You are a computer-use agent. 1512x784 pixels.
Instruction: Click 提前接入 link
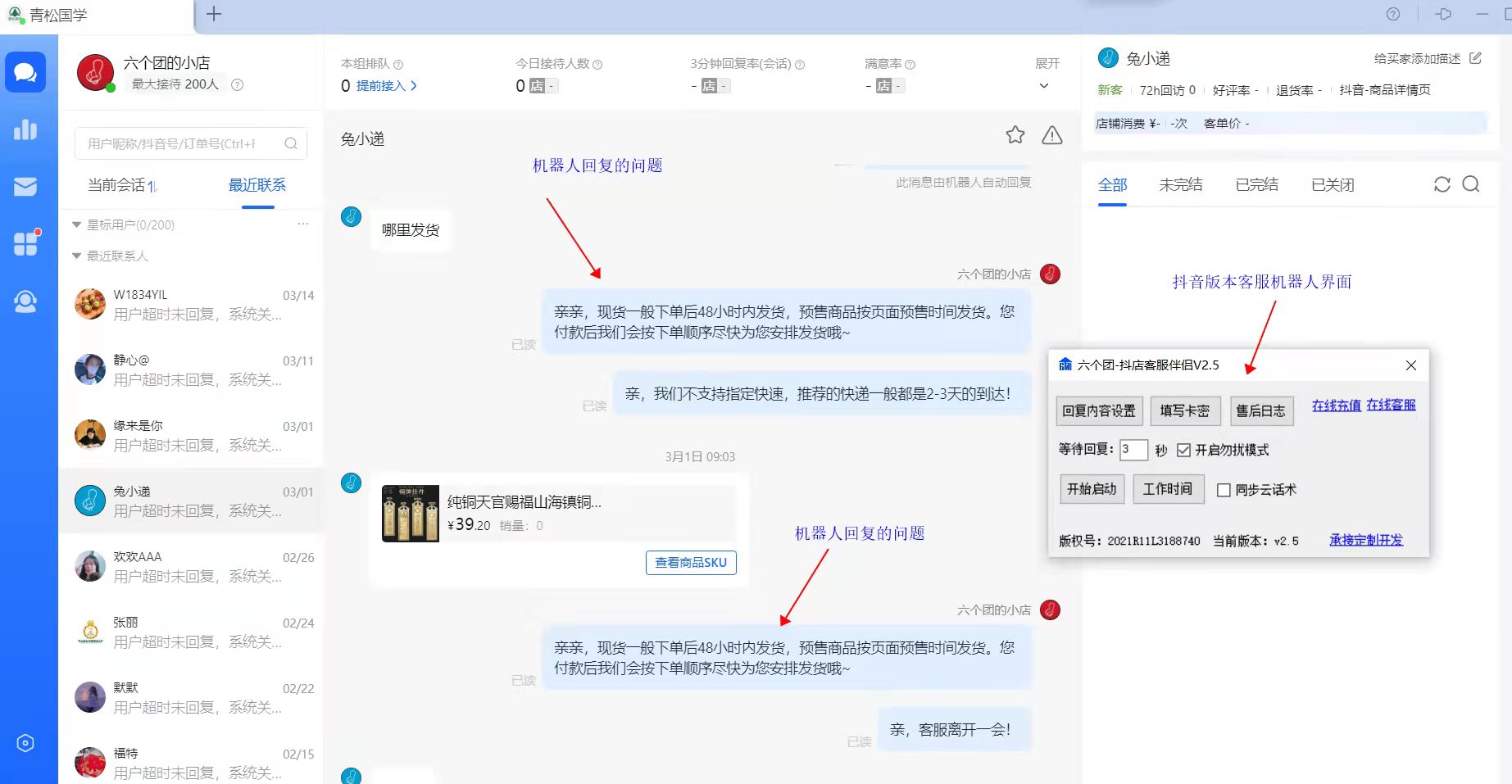387,85
